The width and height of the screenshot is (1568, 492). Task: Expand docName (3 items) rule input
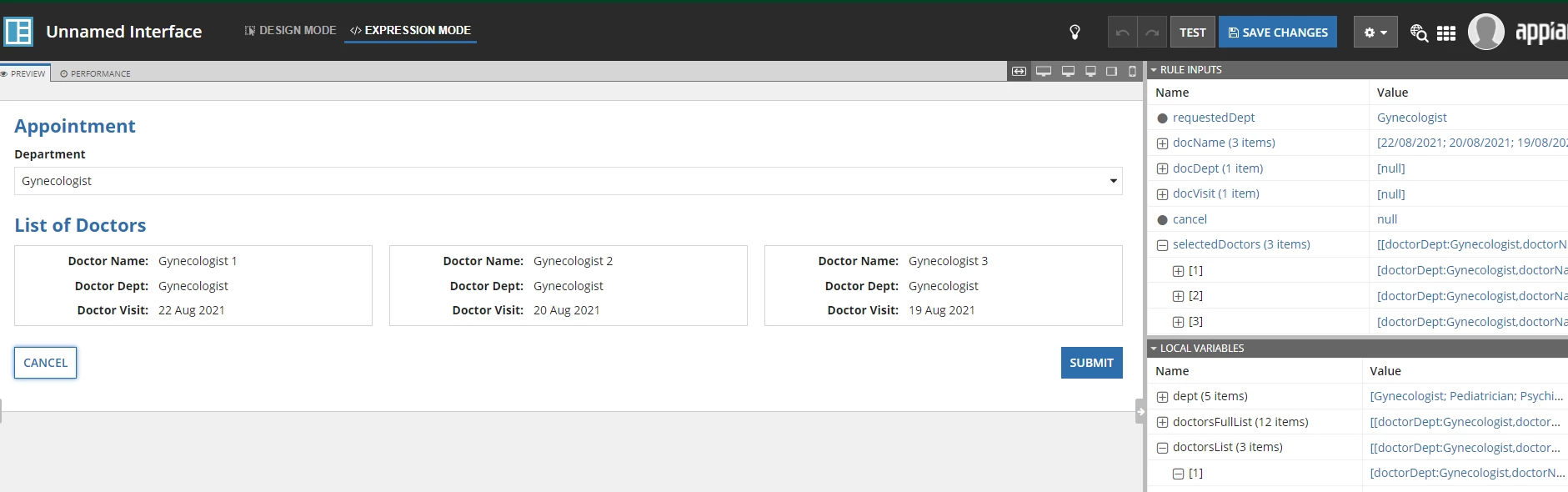pos(1162,143)
